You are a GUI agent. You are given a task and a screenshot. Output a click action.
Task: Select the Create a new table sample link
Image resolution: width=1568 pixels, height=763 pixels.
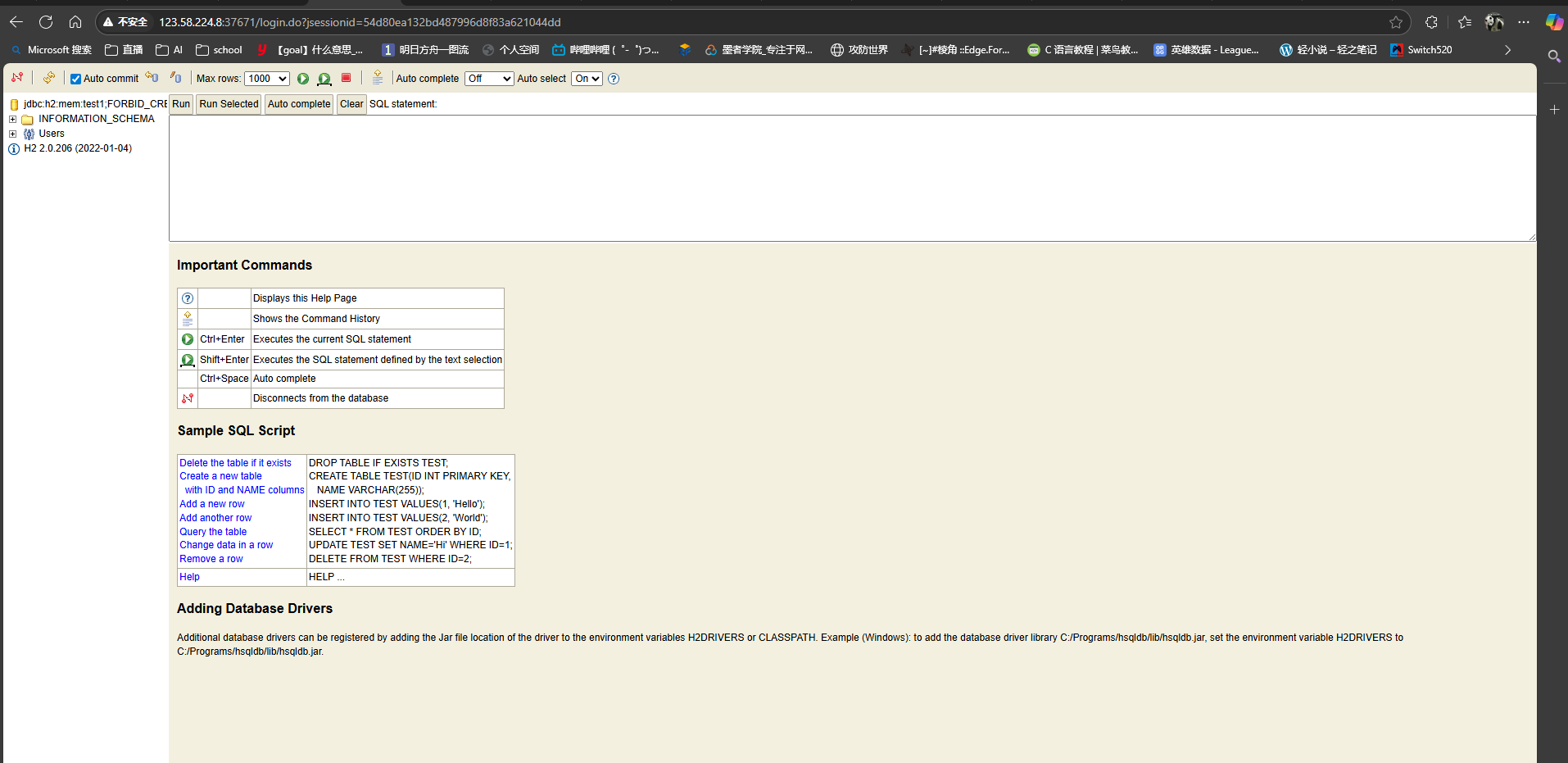pos(220,476)
